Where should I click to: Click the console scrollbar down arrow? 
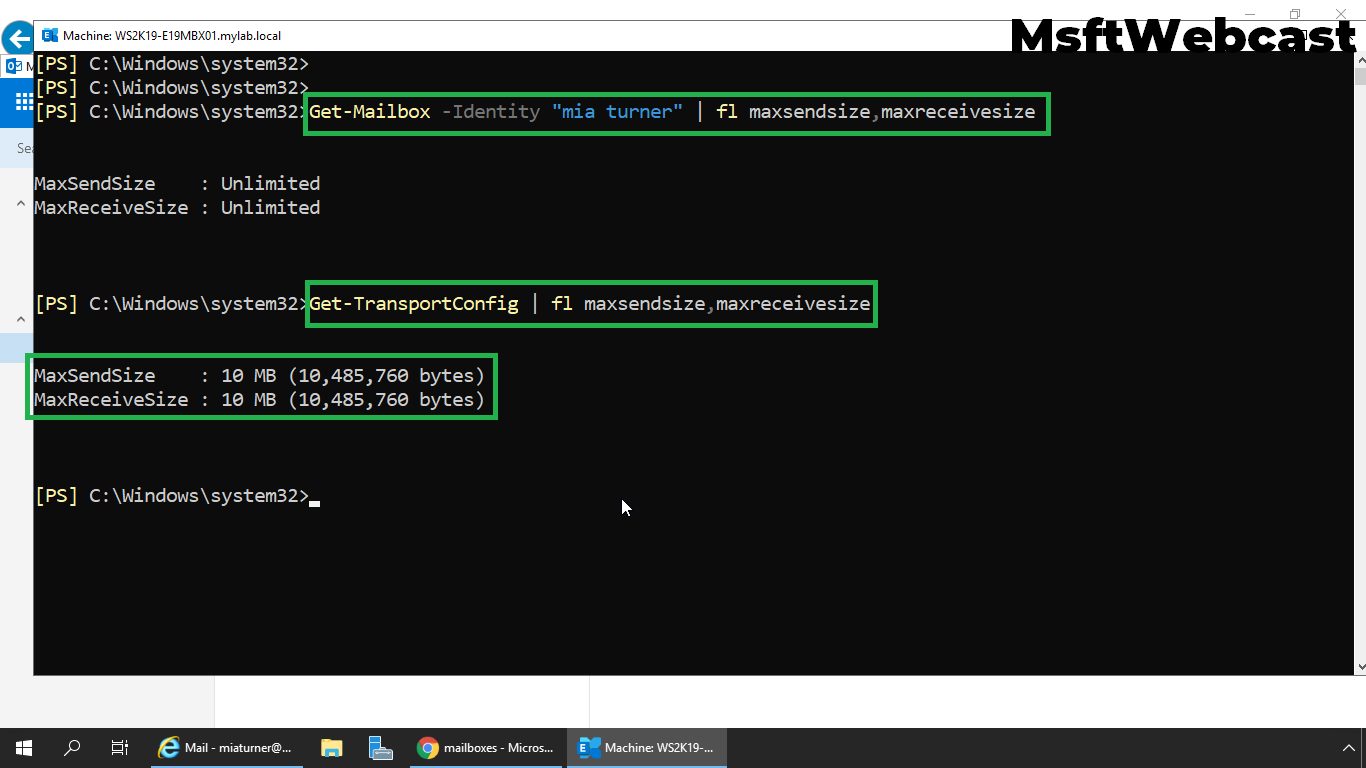[1359, 666]
